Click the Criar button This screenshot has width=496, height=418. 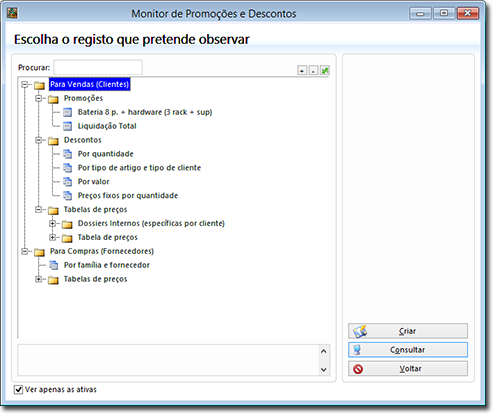[408, 331]
